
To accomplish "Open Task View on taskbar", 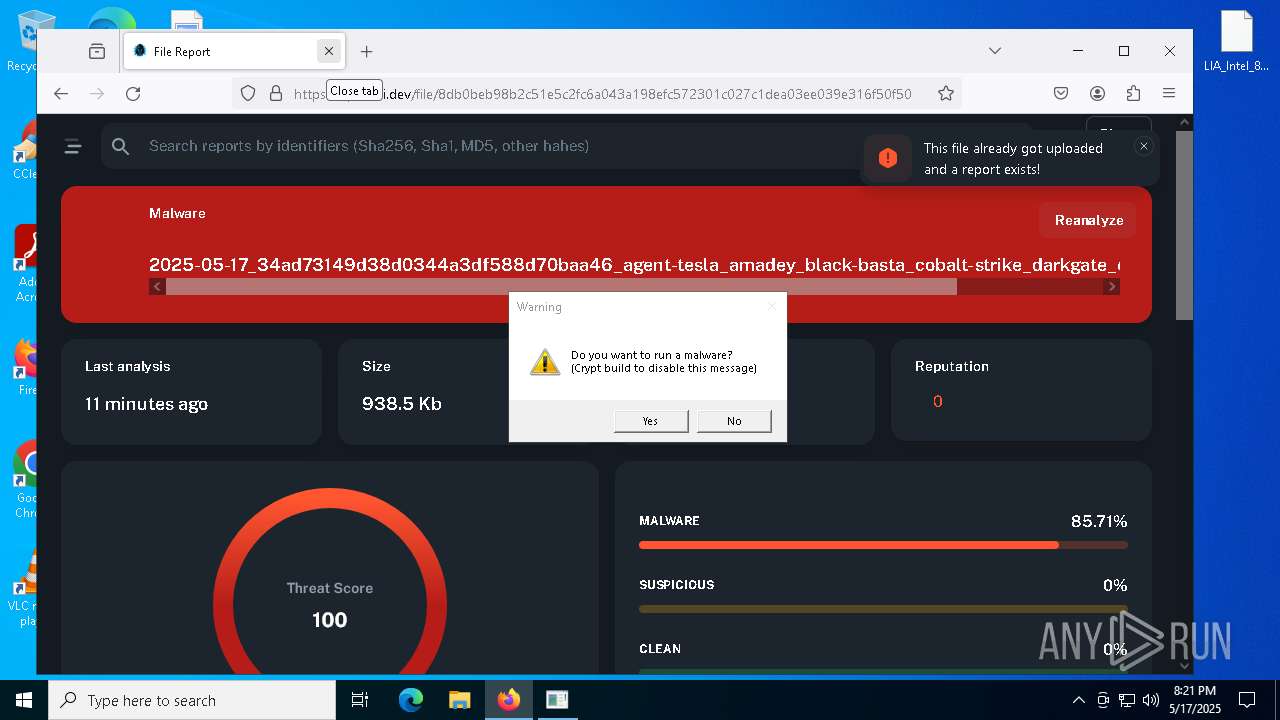I will pos(360,700).
